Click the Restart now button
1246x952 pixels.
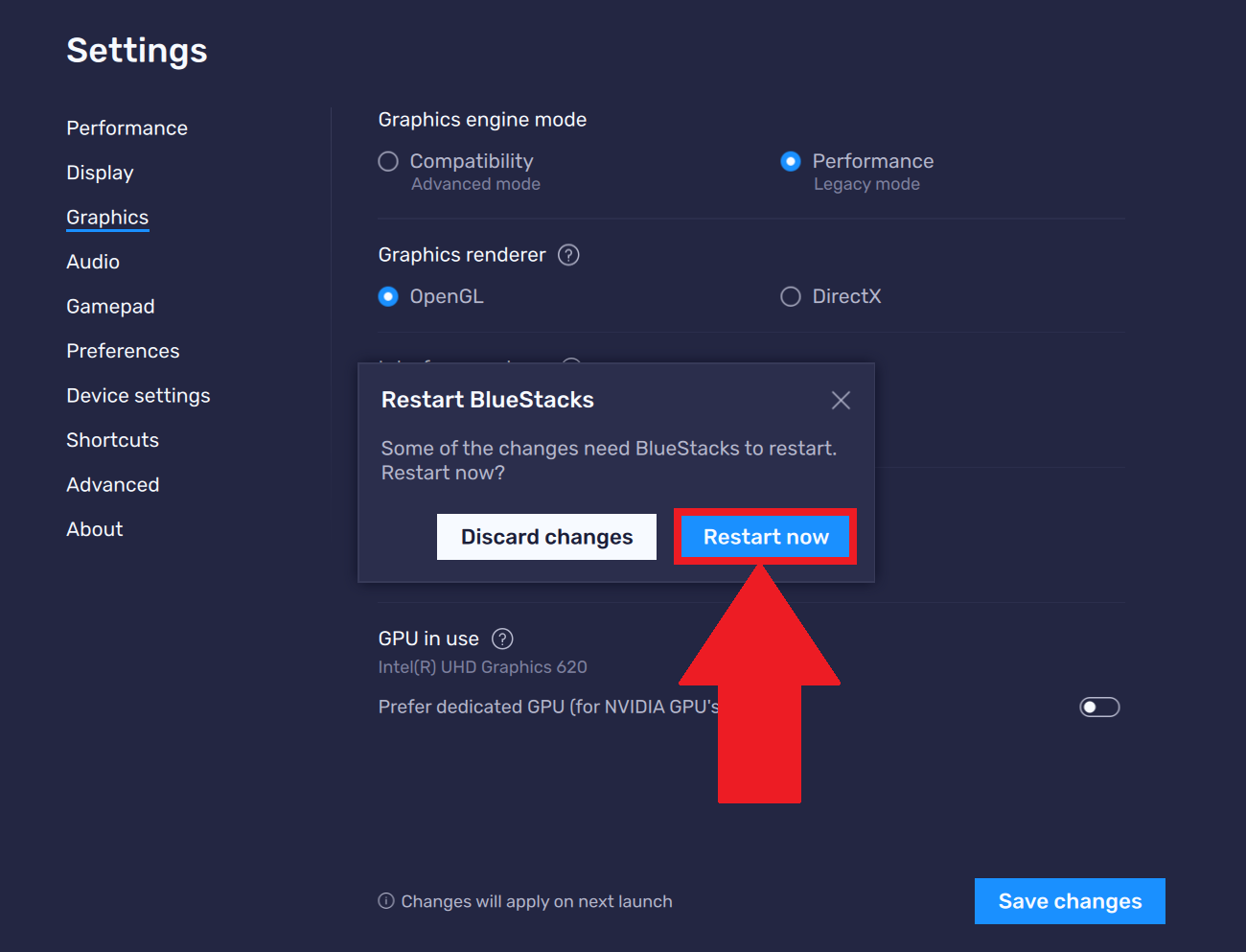point(765,537)
